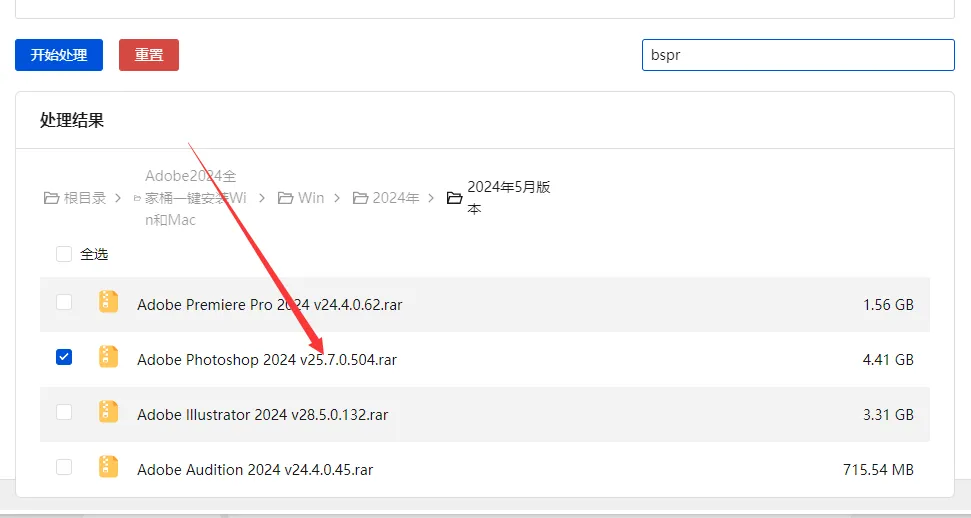Tick the 全选 select-all checkbox
The image size is (971, 518).
(64, 254)
